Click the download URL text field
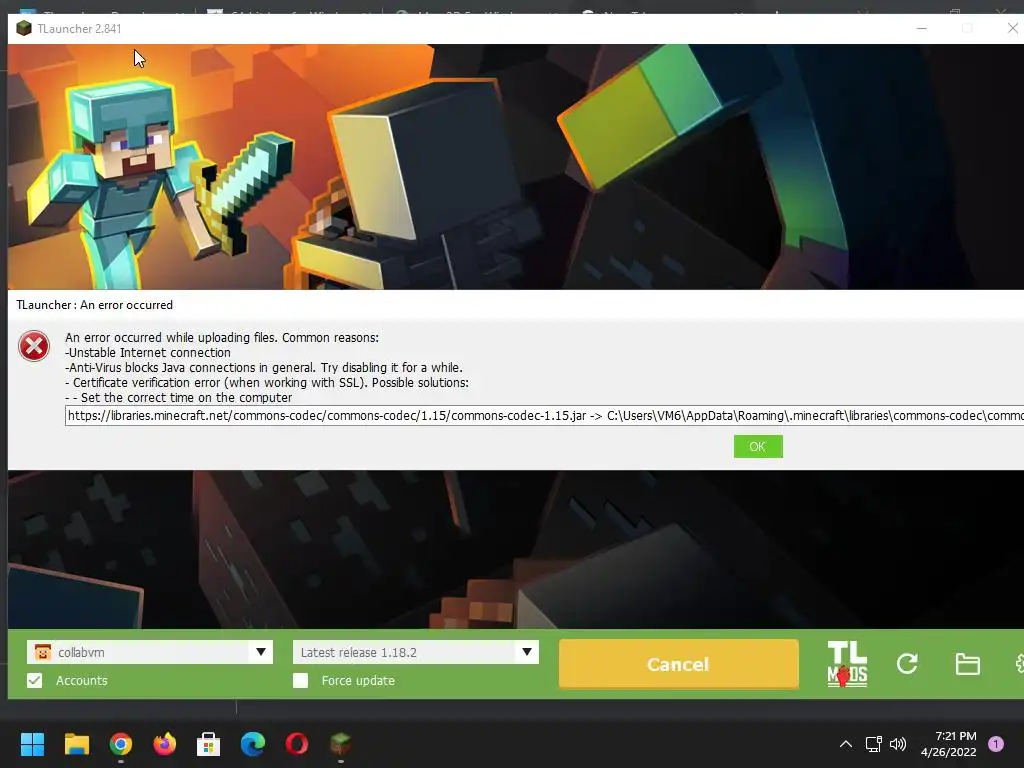Viewport: 1024px width, 768px height. pos(544,415)
